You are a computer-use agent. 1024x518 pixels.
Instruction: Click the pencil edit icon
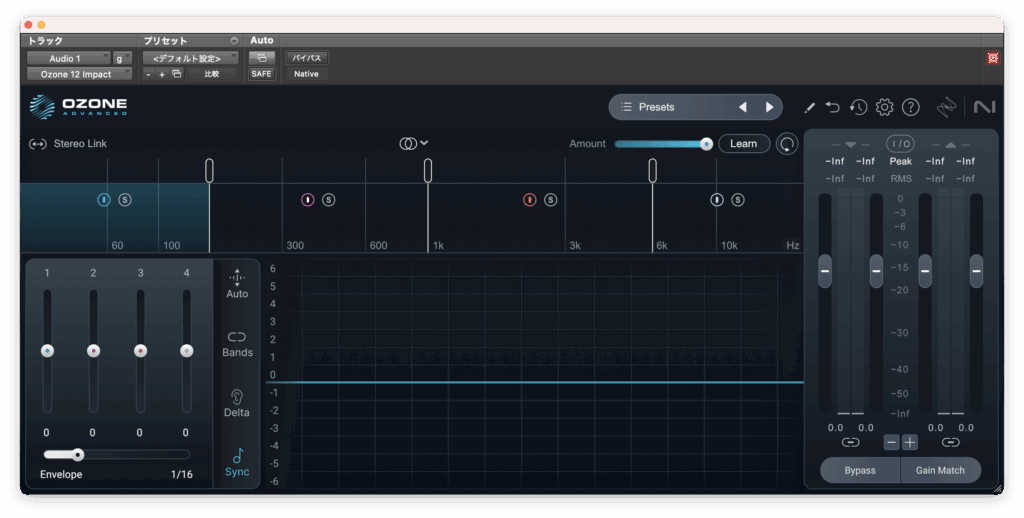[809, 107]
